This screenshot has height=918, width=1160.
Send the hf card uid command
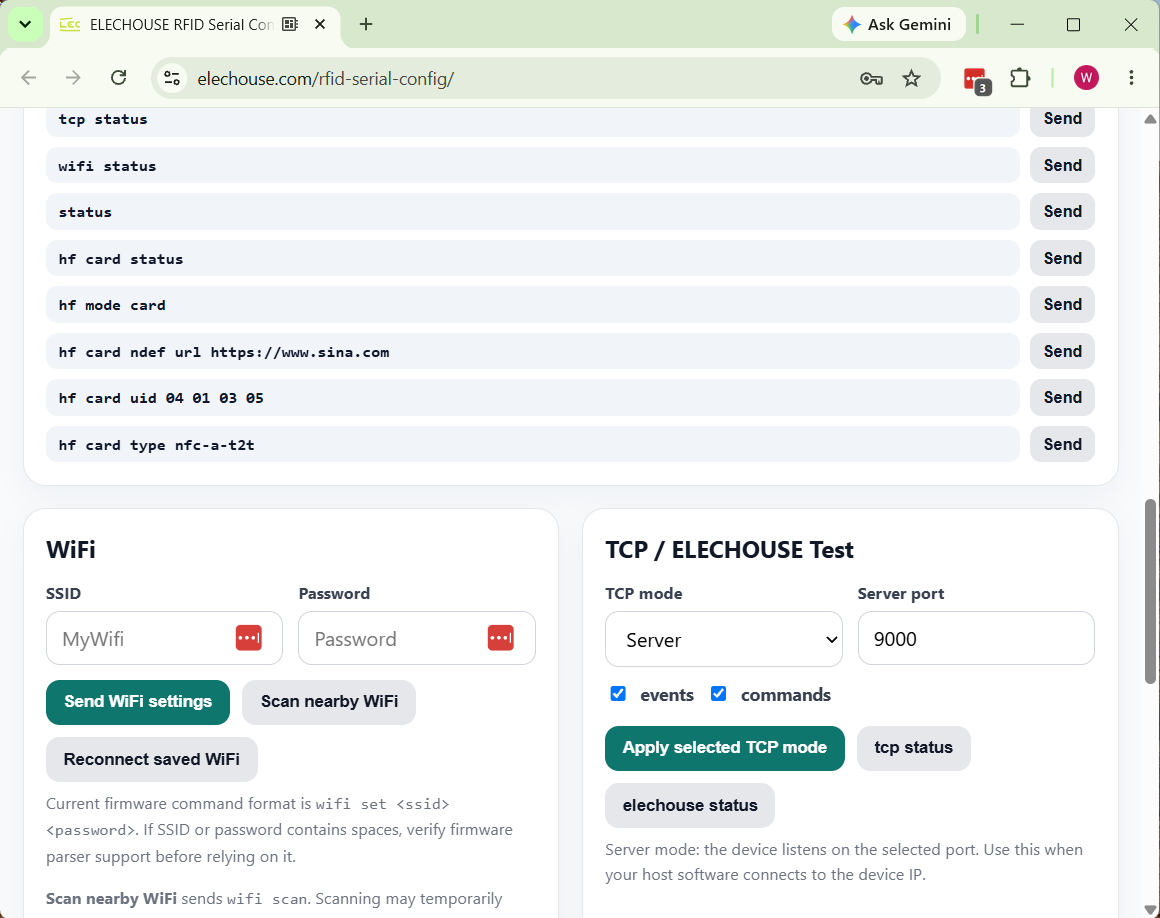(x=1062, y=397)
